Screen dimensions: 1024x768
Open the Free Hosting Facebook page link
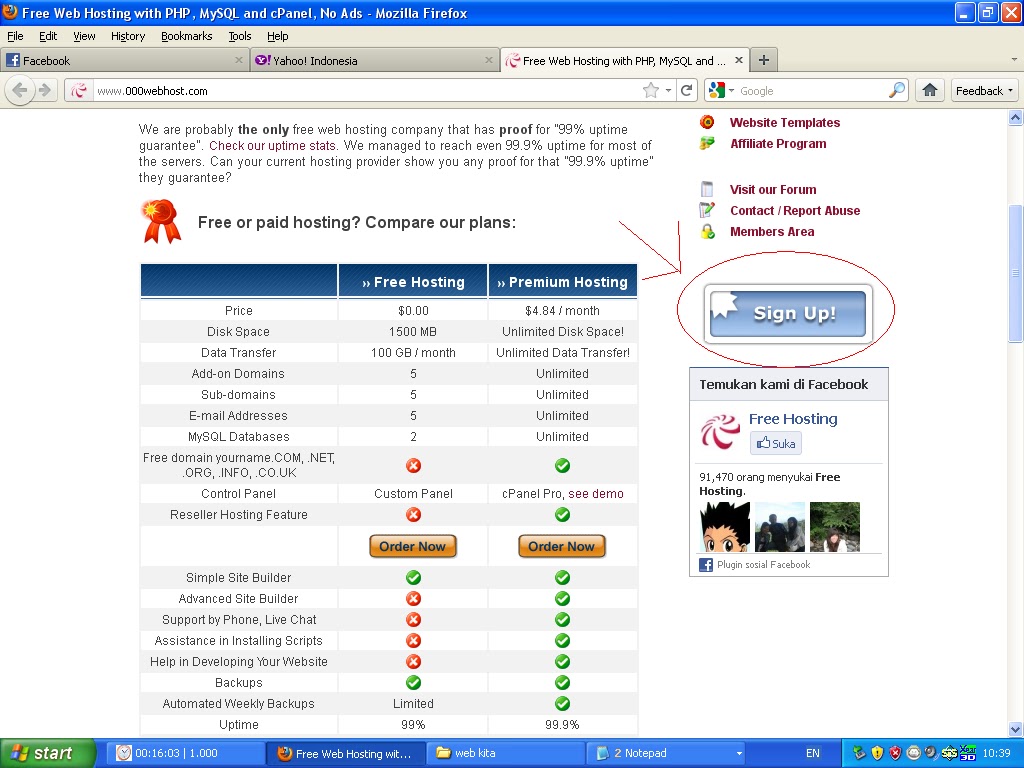coord(793,419)
